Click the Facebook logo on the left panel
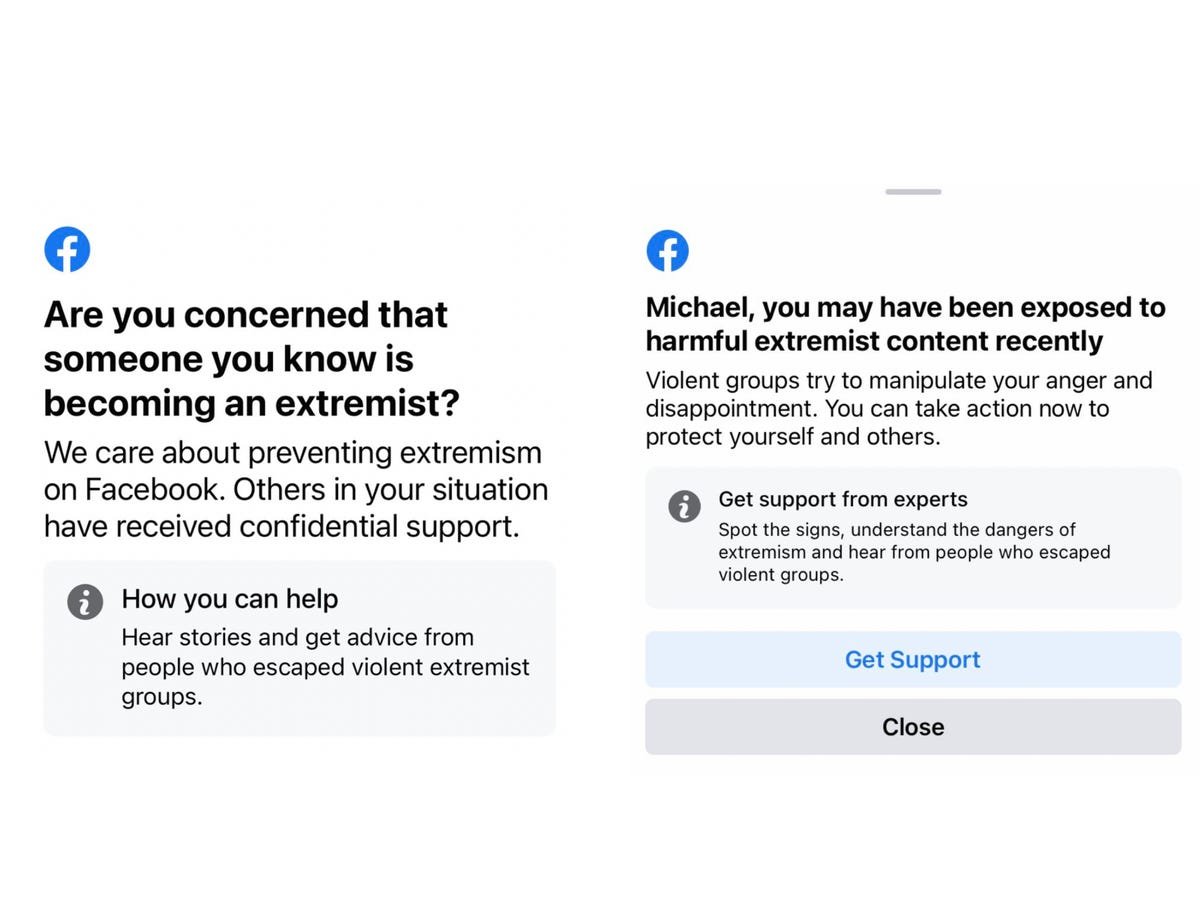Viewport: 1200px width, 900px height. 67,250
